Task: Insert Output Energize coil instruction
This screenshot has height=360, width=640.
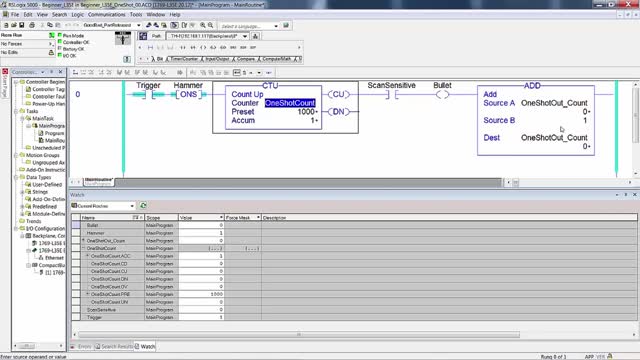Action: [203, 47]
